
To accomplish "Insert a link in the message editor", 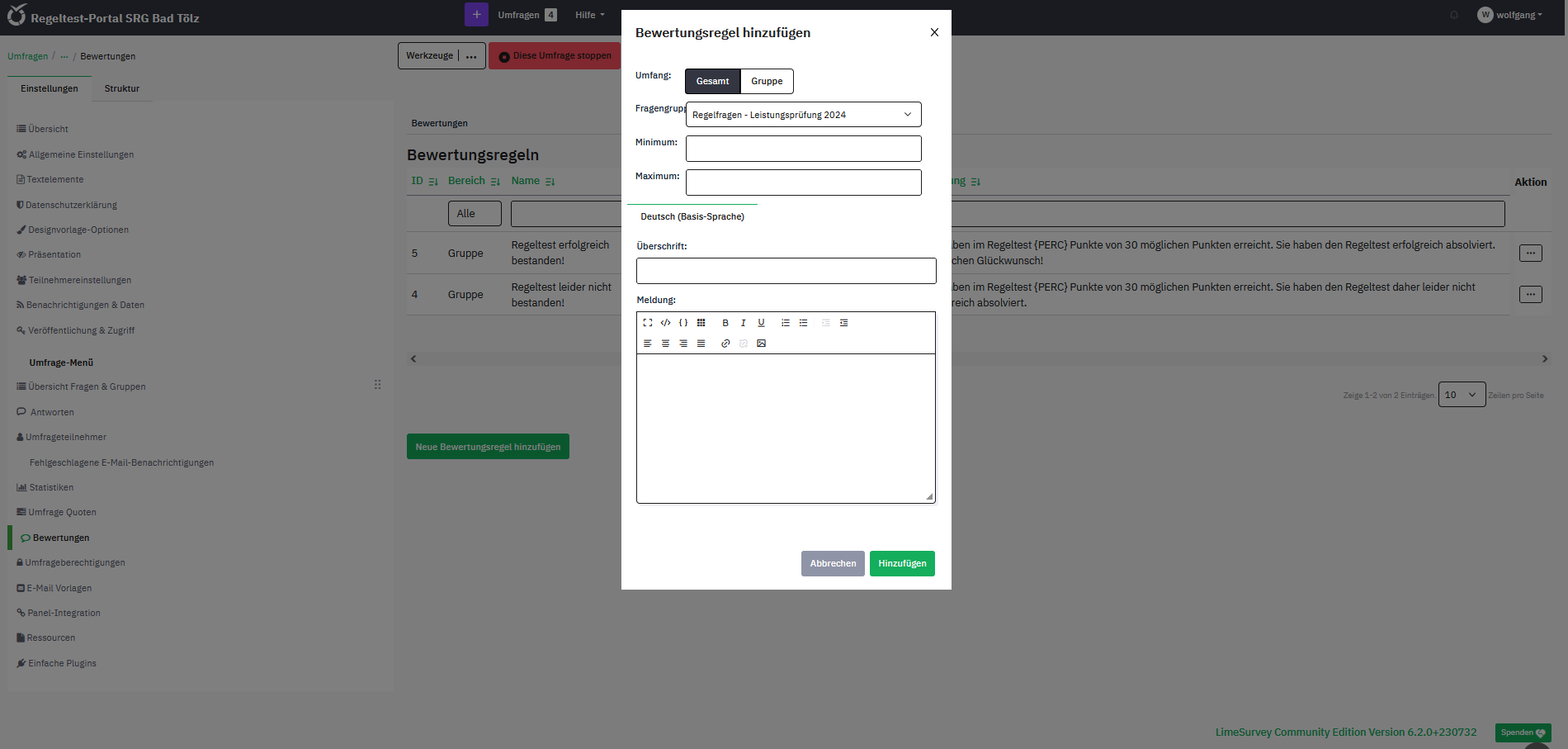I will pyautogui.click(x=725, y=344).
